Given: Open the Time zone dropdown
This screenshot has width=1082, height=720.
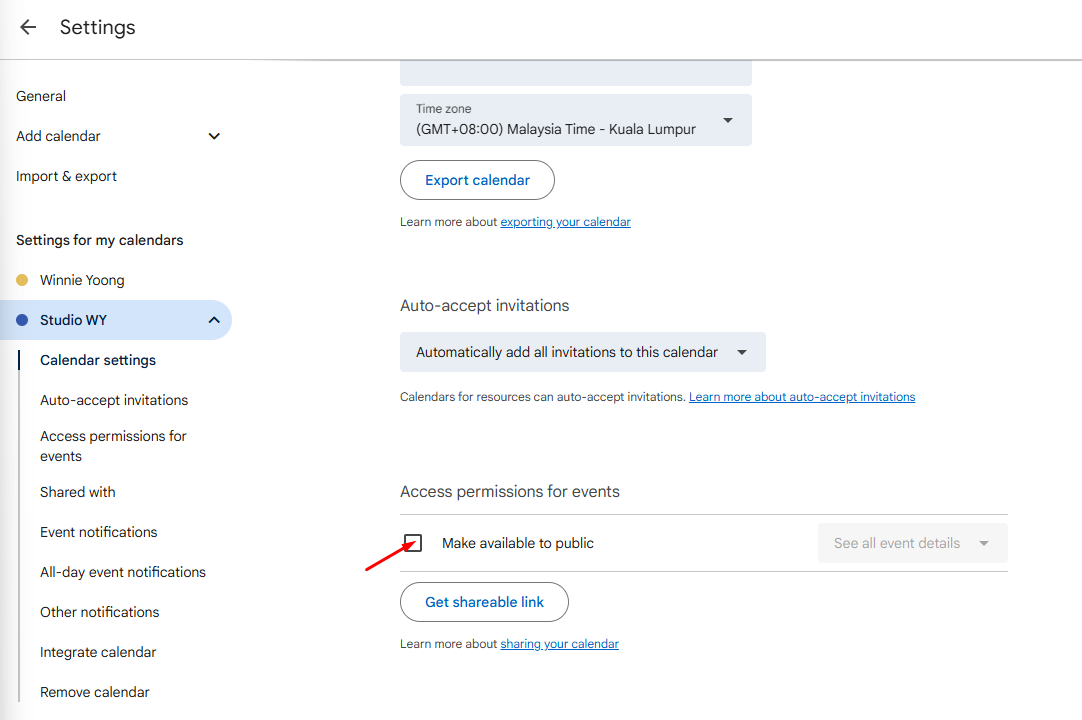Looking at the screenshot, I should pos(576,120).
